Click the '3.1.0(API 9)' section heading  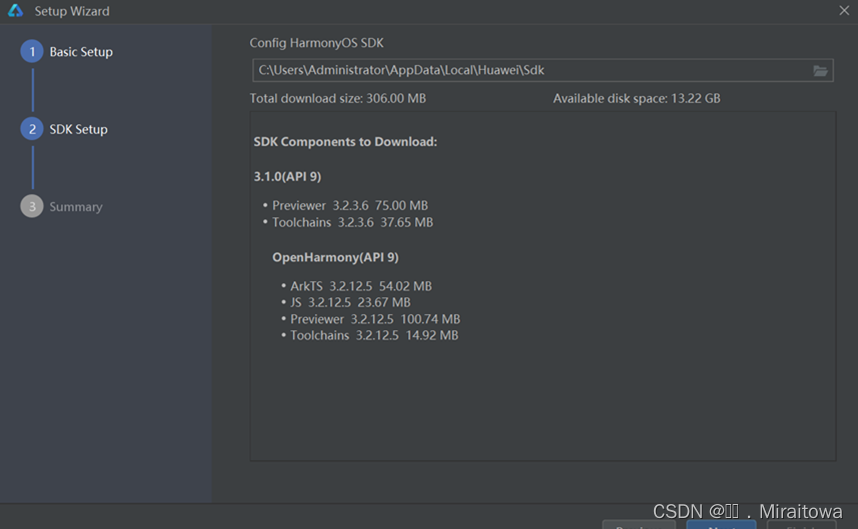(287, 177)
